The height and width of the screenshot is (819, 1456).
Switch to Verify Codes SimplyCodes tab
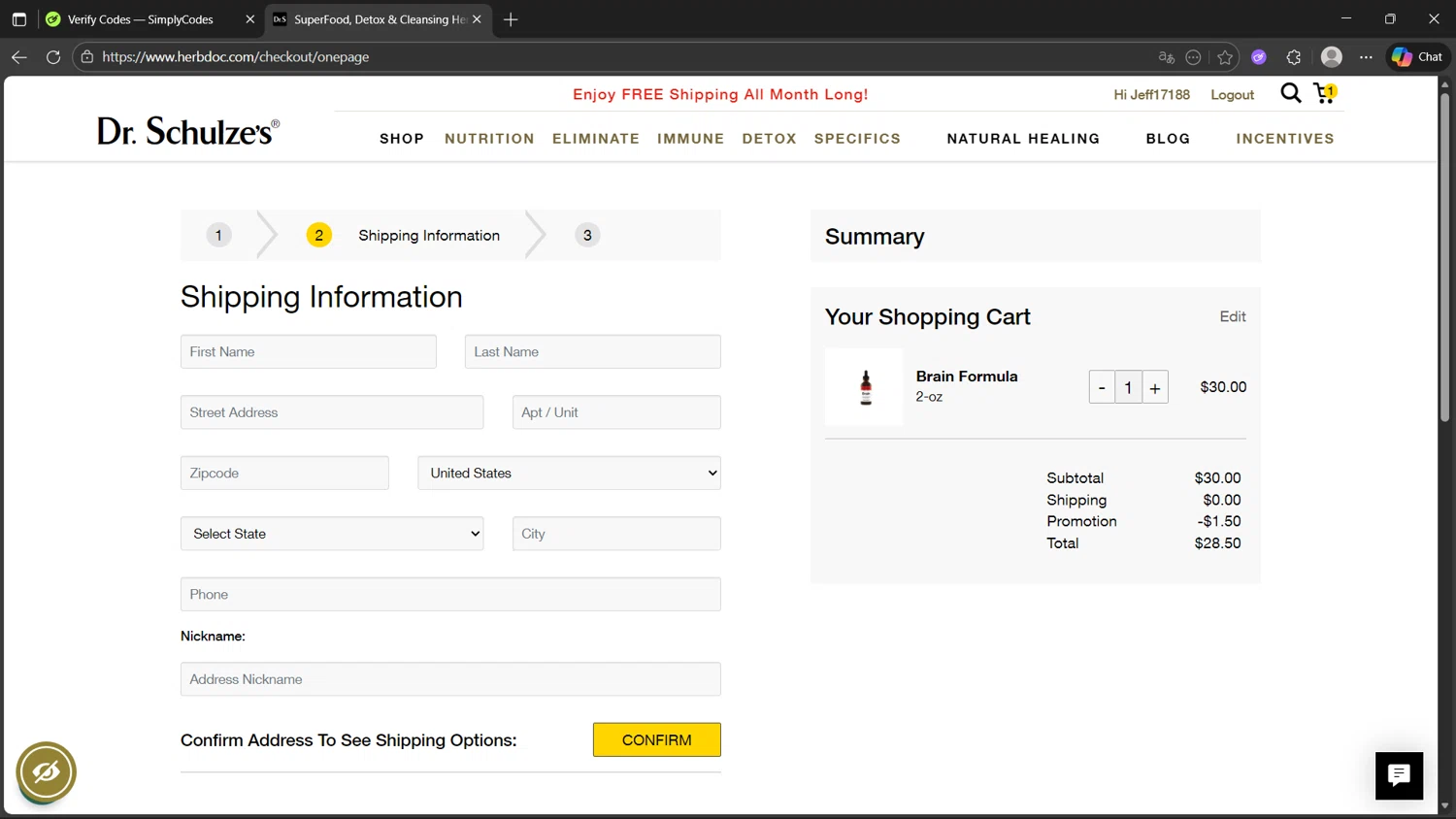141,19
